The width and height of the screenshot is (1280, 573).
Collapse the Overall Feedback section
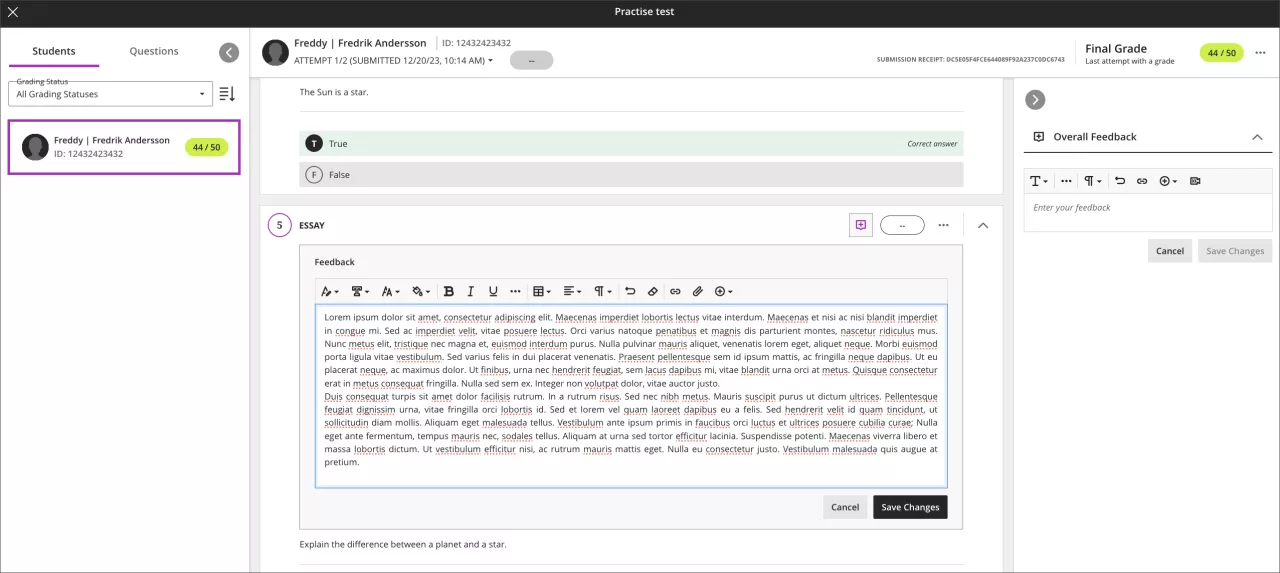(1257, 137)
